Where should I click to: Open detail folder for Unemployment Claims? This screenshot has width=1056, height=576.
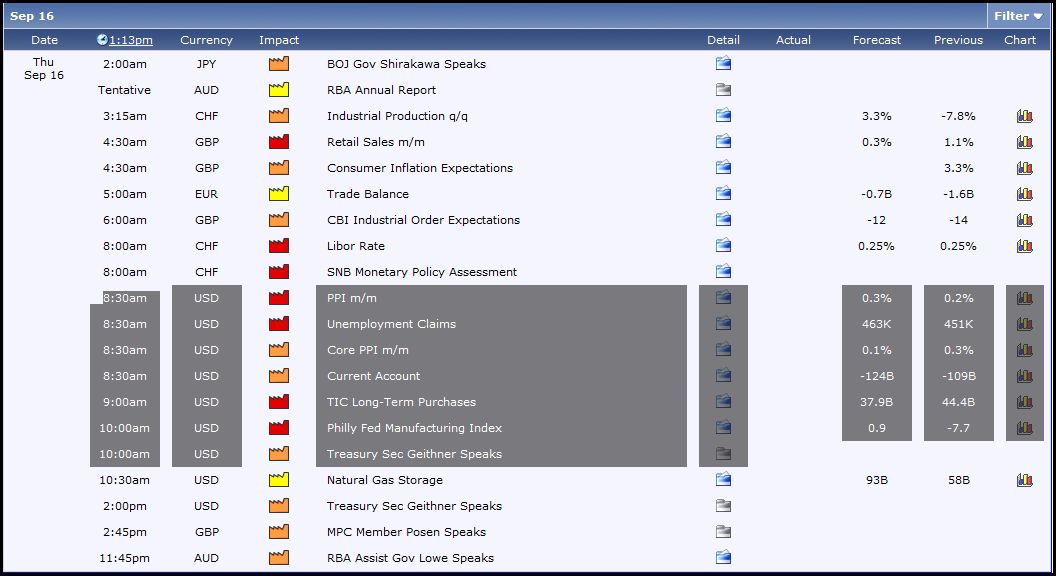coord(723,323)
